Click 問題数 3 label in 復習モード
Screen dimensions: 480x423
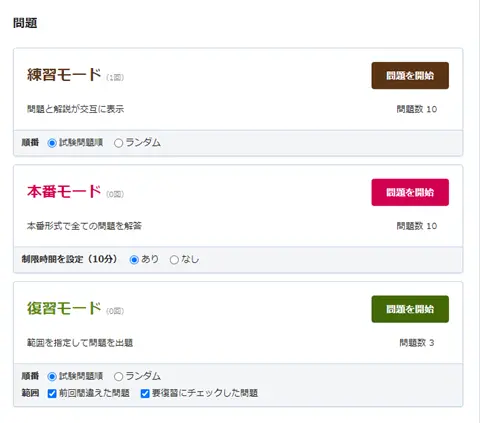pos(417,343)
